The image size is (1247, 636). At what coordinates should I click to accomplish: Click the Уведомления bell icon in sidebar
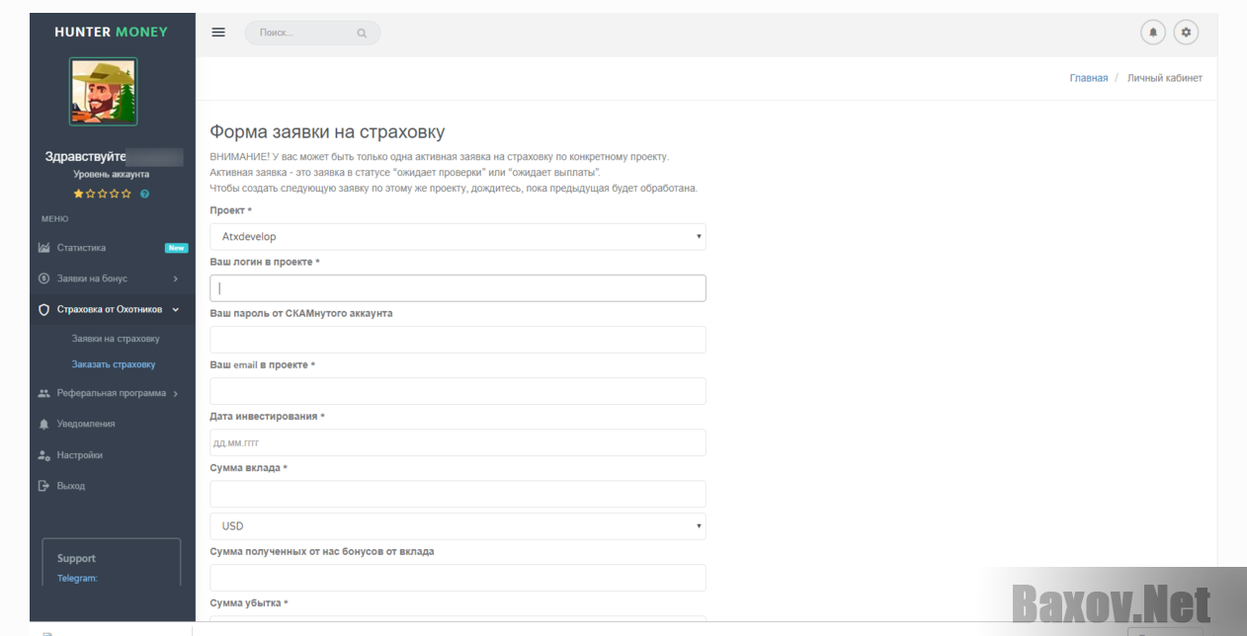point(44,424)
